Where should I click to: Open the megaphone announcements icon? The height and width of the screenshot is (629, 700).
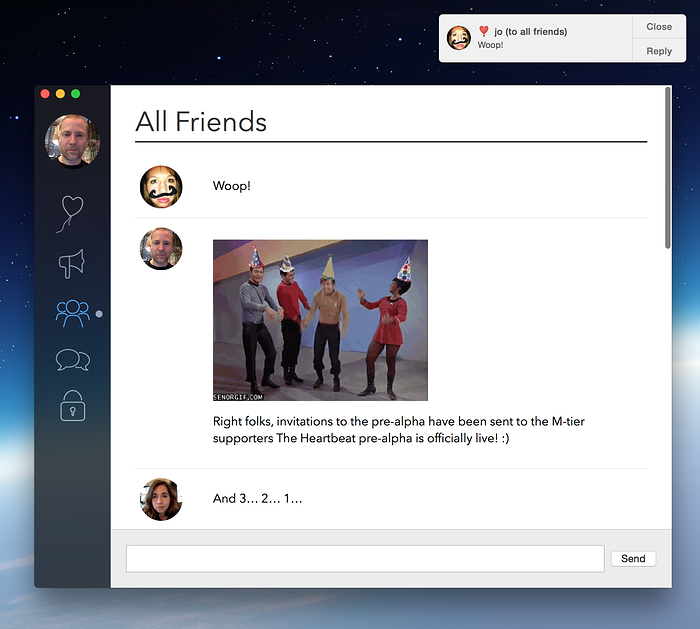pos(71,264)
